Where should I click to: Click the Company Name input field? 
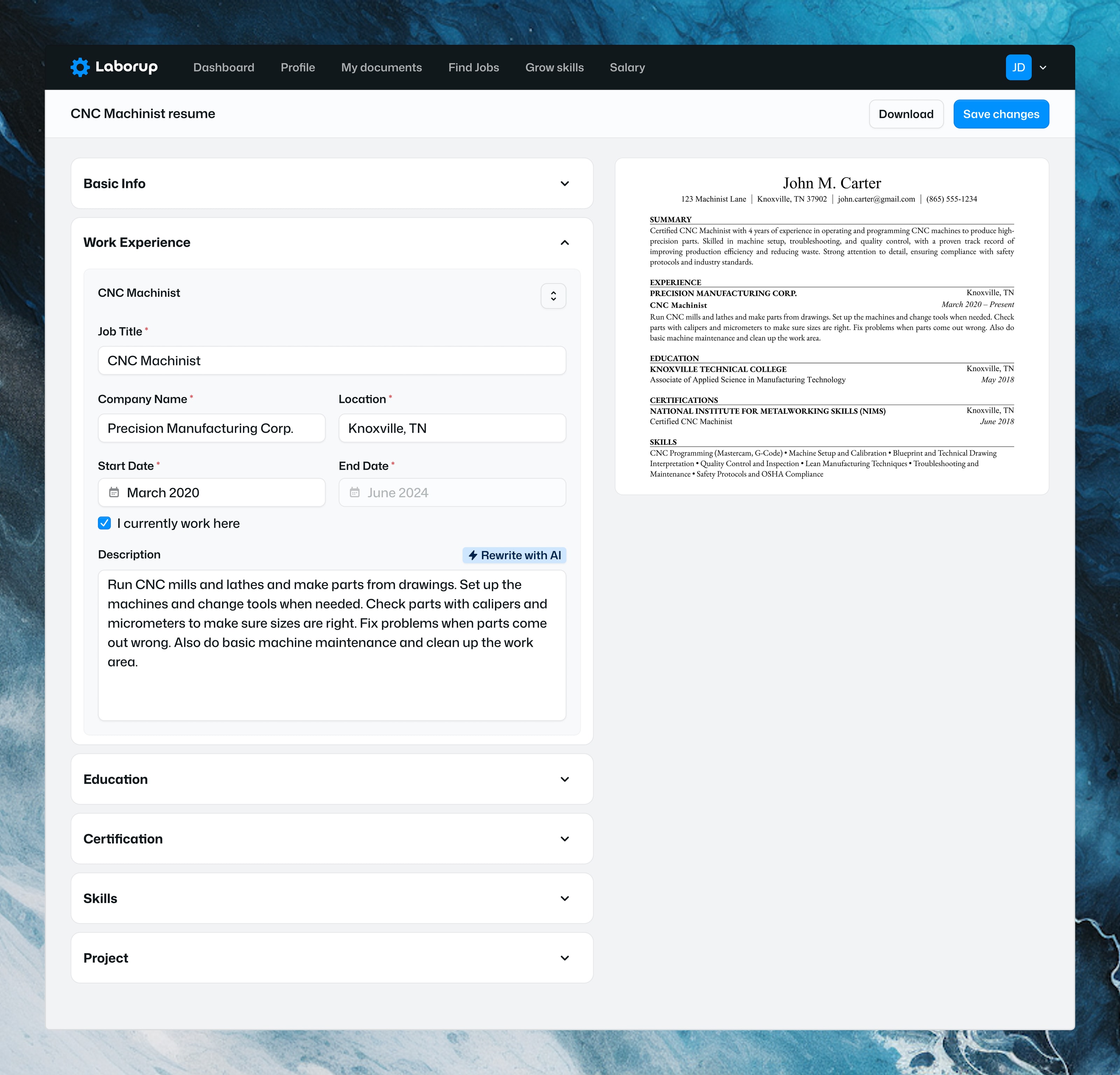(211, 428)
